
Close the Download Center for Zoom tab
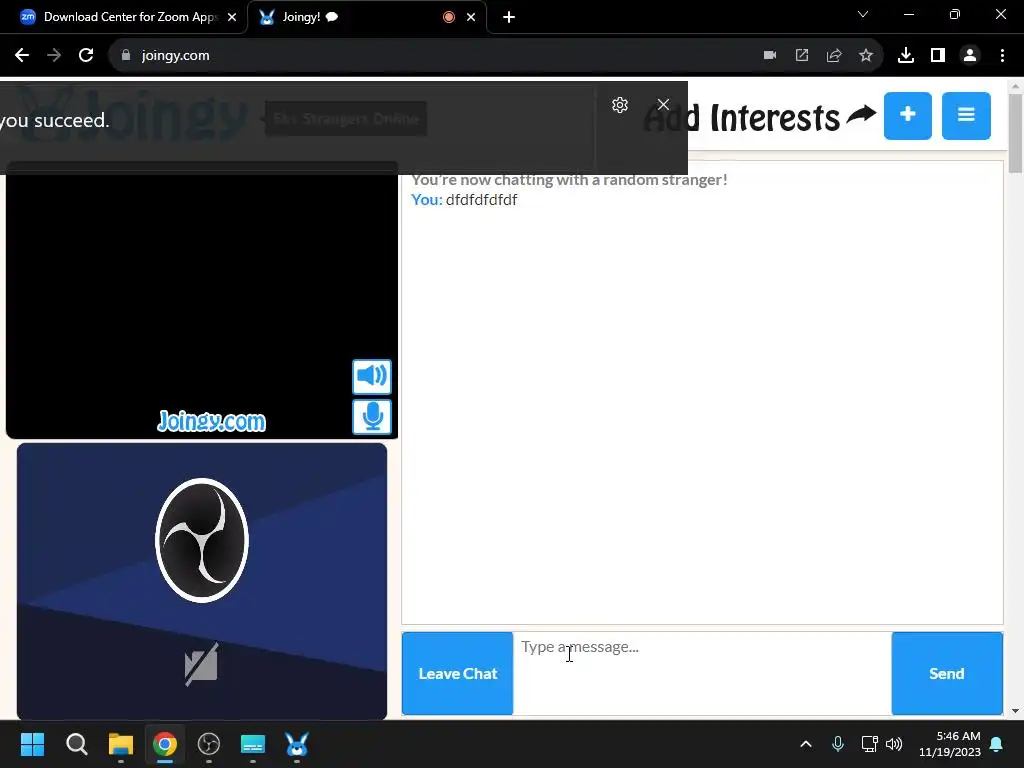[232, 17]
